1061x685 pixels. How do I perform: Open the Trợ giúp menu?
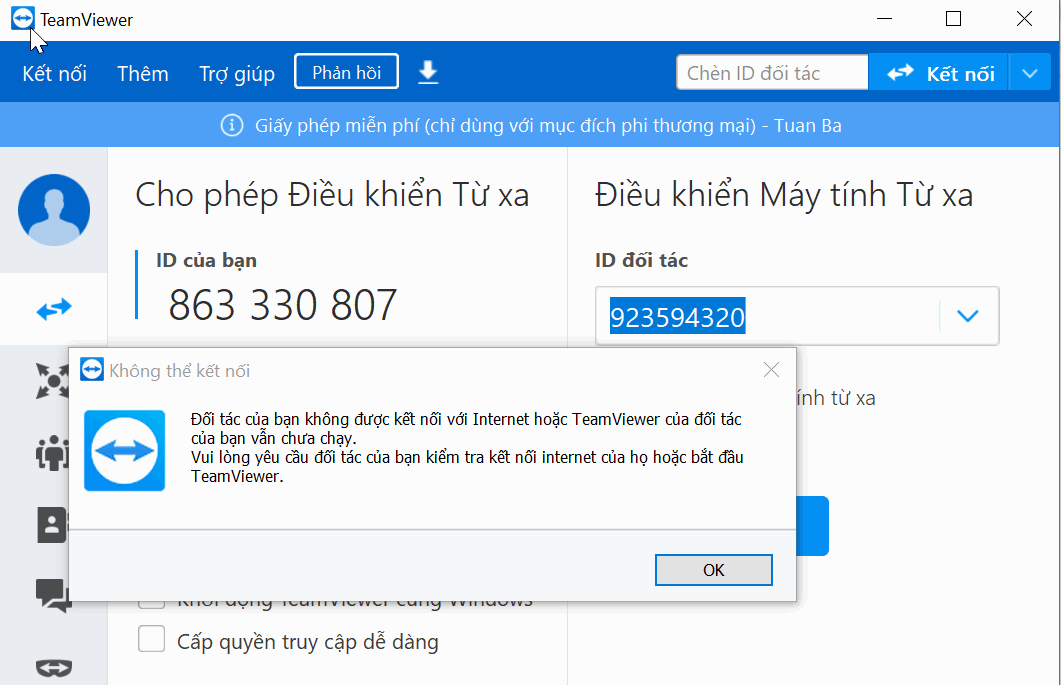tap(237, 73)
